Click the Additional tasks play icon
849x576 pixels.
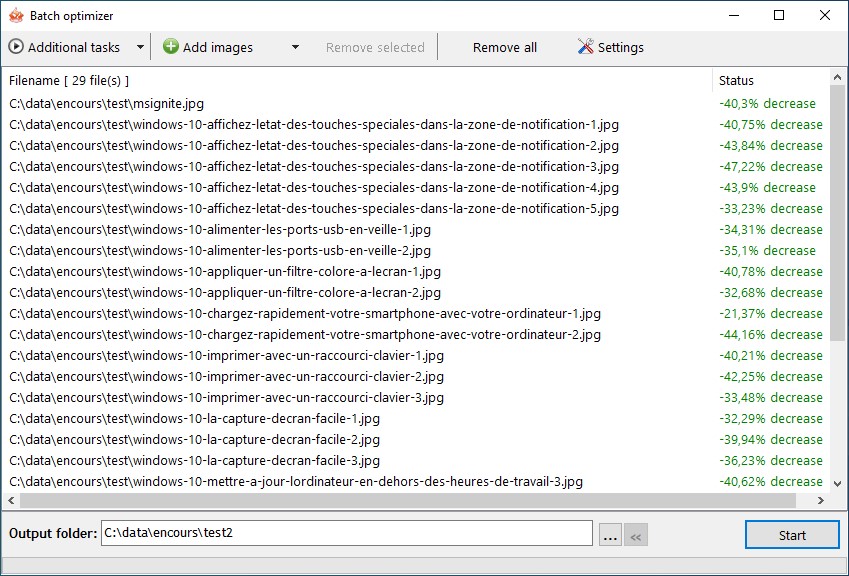pyautogui.click(x=16, y=47)
